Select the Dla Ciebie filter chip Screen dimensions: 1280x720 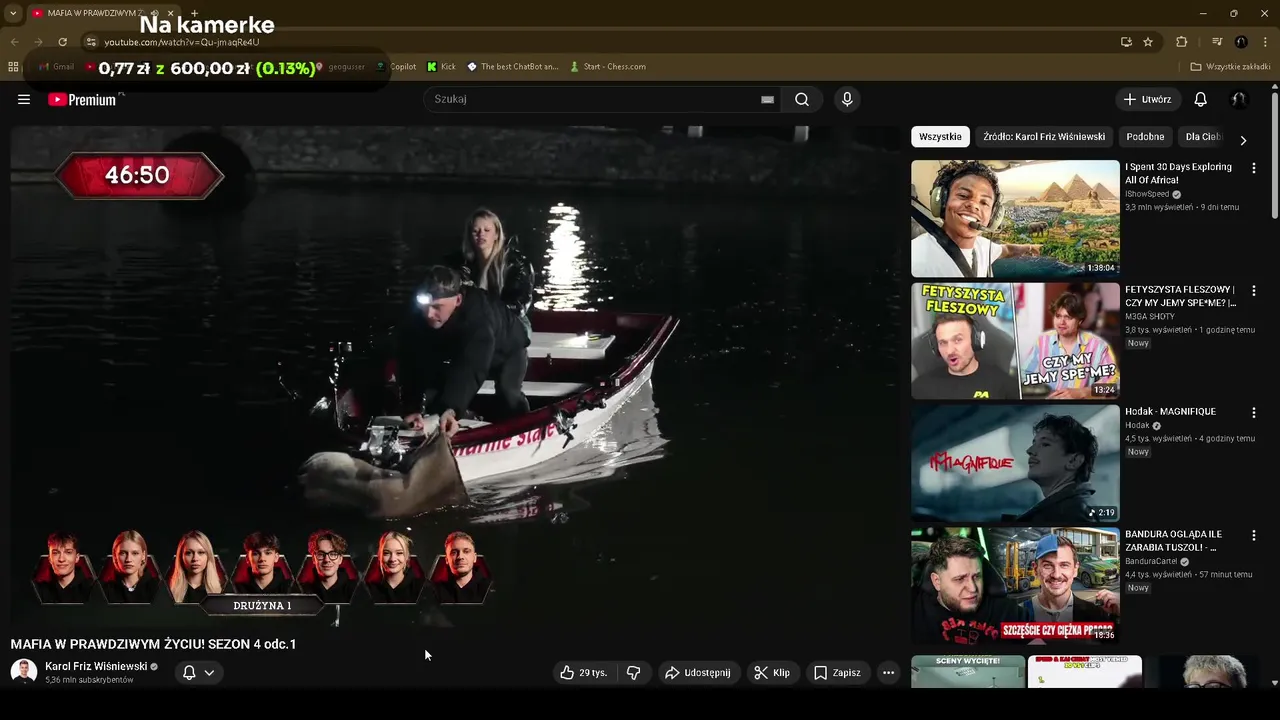tap(1203, 137)
